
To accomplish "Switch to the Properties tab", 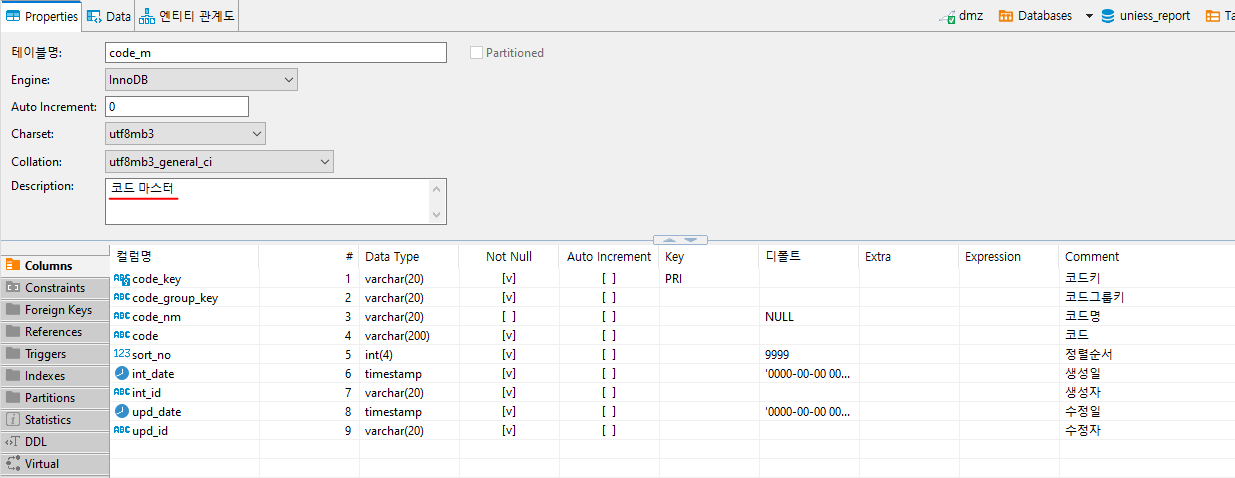I will tap(42, 16).
